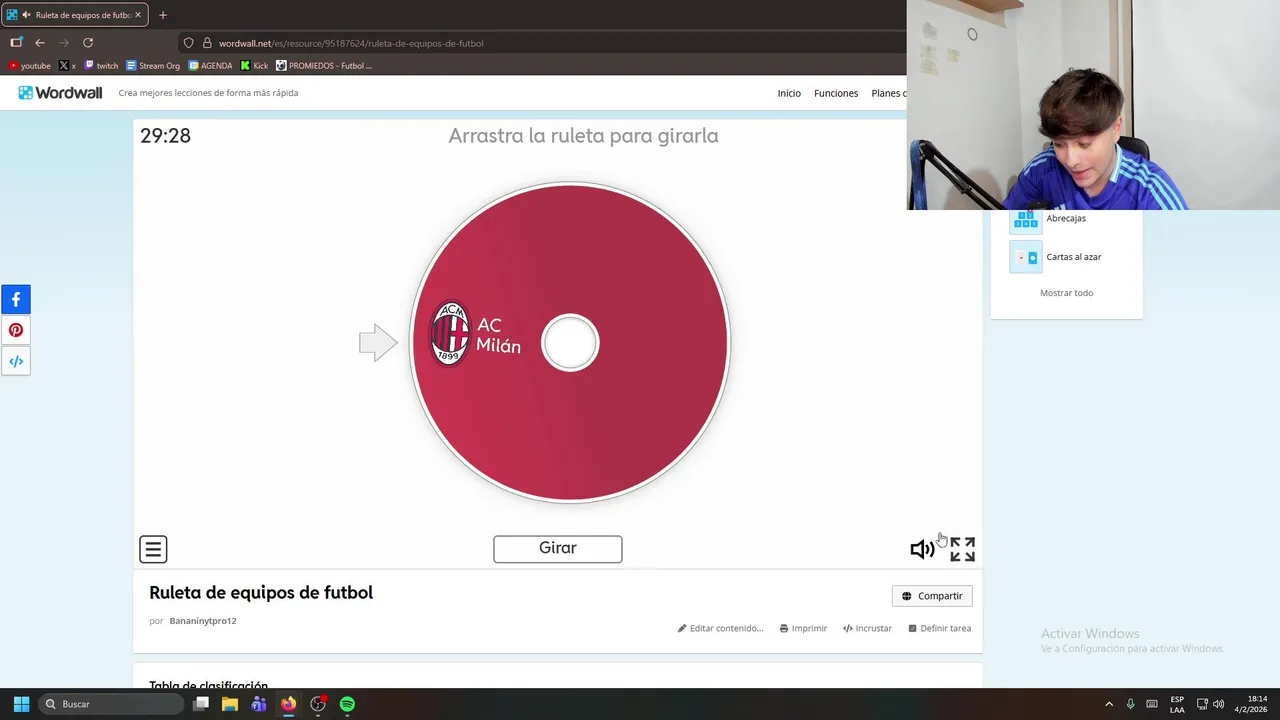Open Microsoft Teams from taskbar
The image size is (1280, 720).
click(259, 704)
